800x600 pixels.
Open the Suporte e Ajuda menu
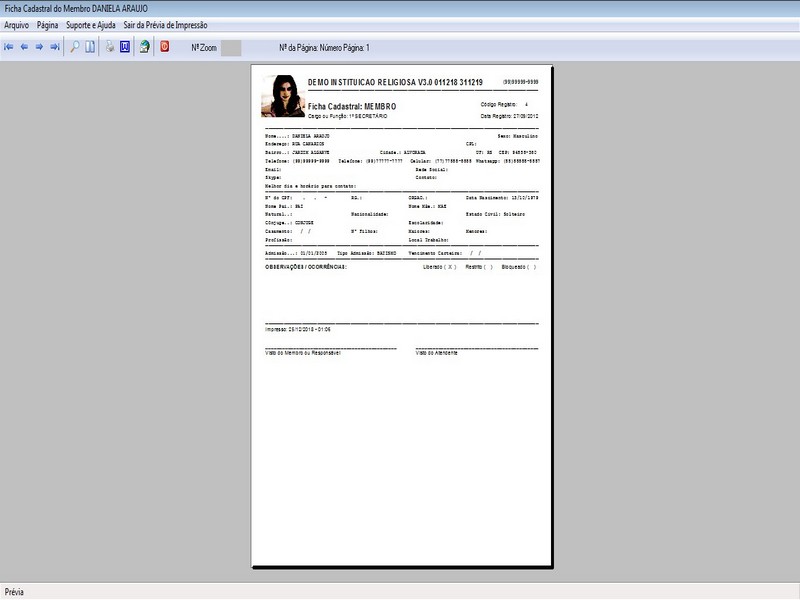[x=91, y=25]
